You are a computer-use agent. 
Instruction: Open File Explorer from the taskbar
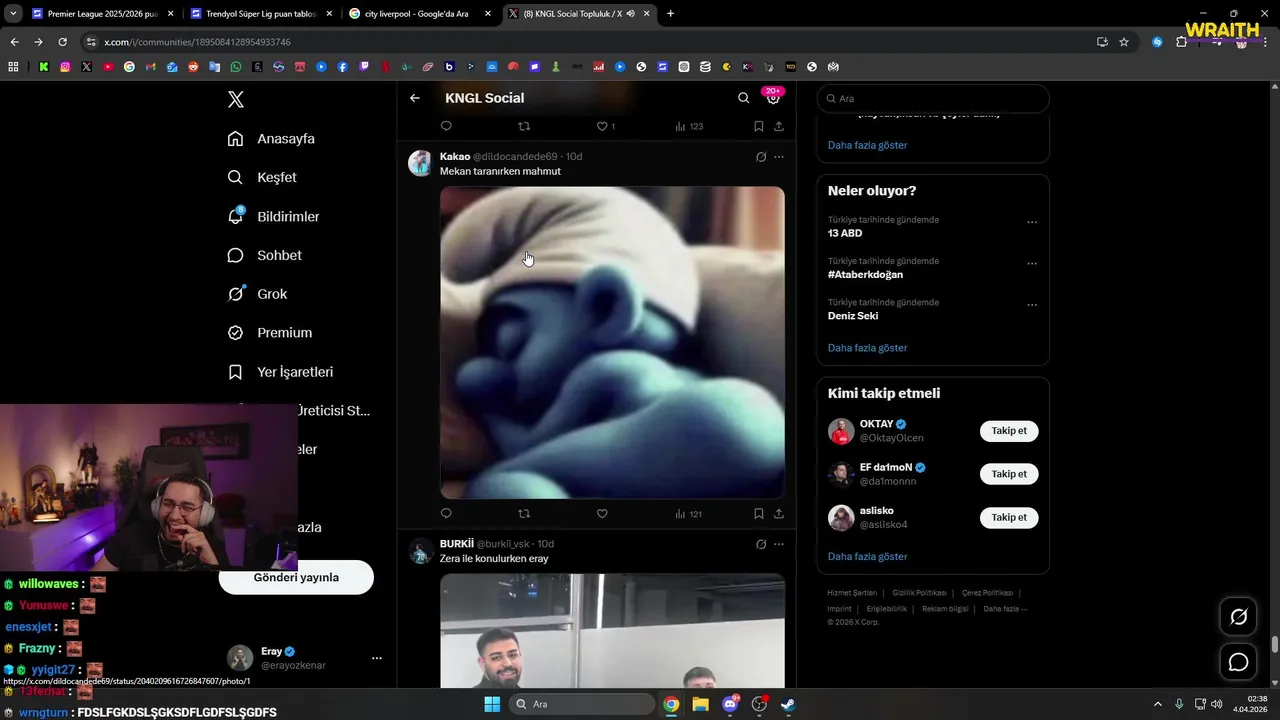click(700, 704)
